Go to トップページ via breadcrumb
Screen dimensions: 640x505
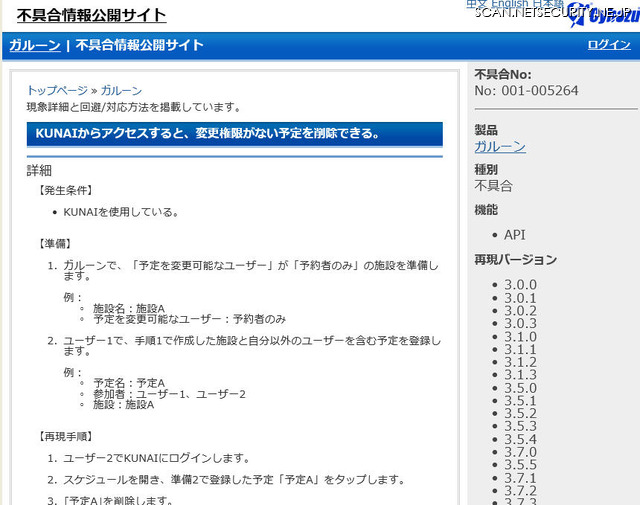pyautogui.click(x=56, y=90)
